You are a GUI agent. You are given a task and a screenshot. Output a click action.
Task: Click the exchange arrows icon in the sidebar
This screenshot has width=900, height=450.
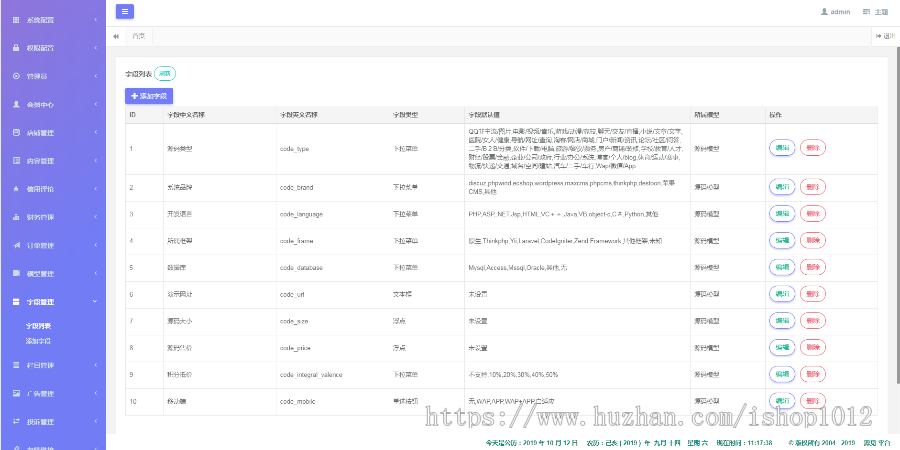(17, 421)
